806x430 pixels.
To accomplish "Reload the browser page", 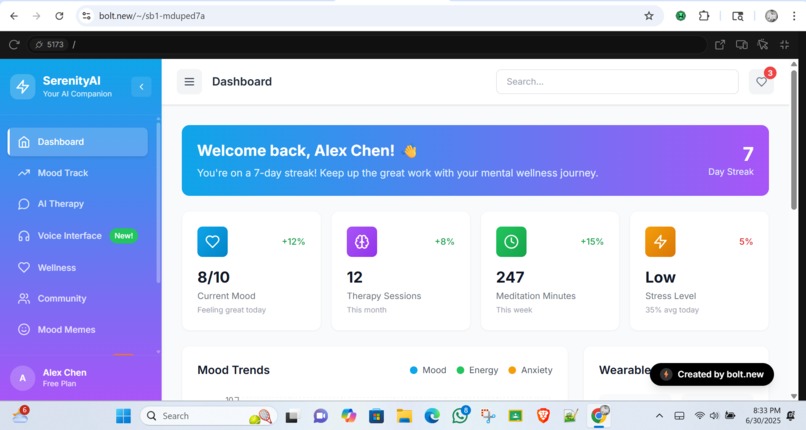I will click(x=59, y=16).
